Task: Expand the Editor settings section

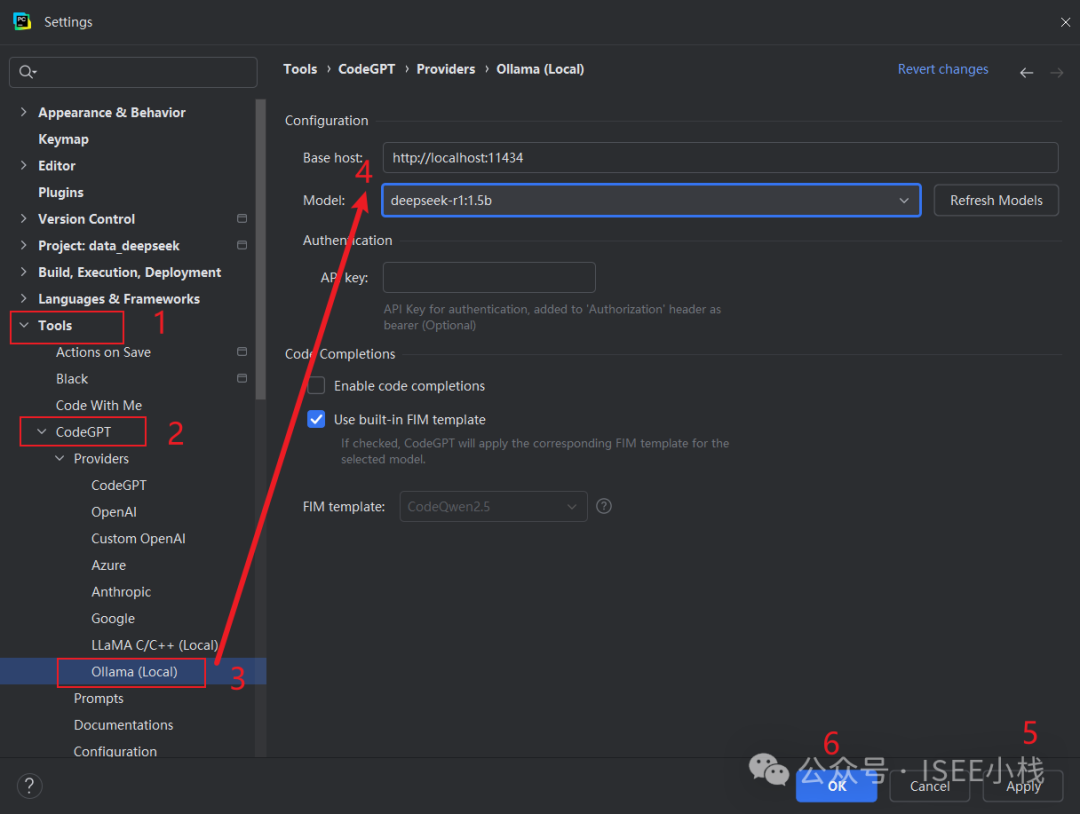Action: pyautogui.click(x=23, y=165)
